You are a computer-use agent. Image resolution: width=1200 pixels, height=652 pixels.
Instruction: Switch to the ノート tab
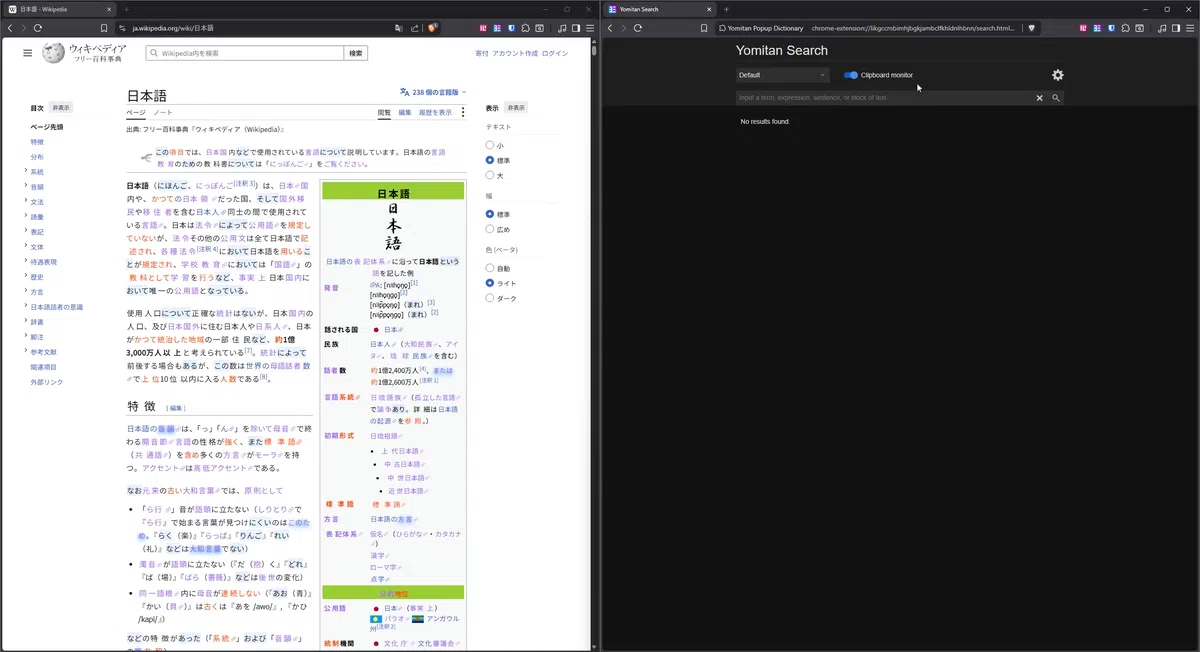[163, 112]
